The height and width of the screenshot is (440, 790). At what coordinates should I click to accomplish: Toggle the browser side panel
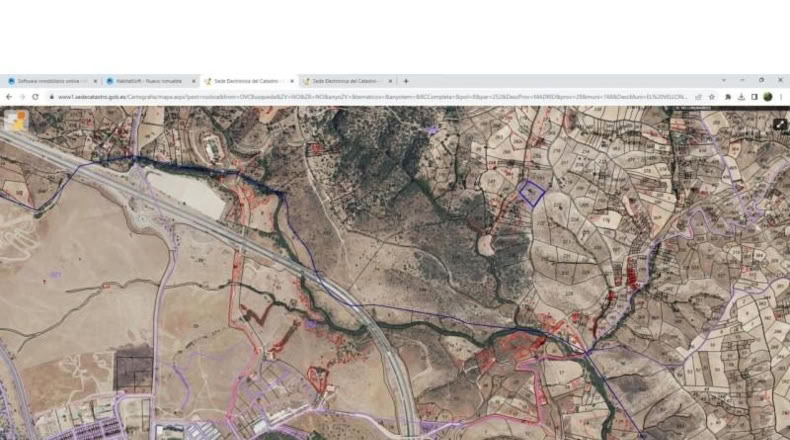pos(754,97)
